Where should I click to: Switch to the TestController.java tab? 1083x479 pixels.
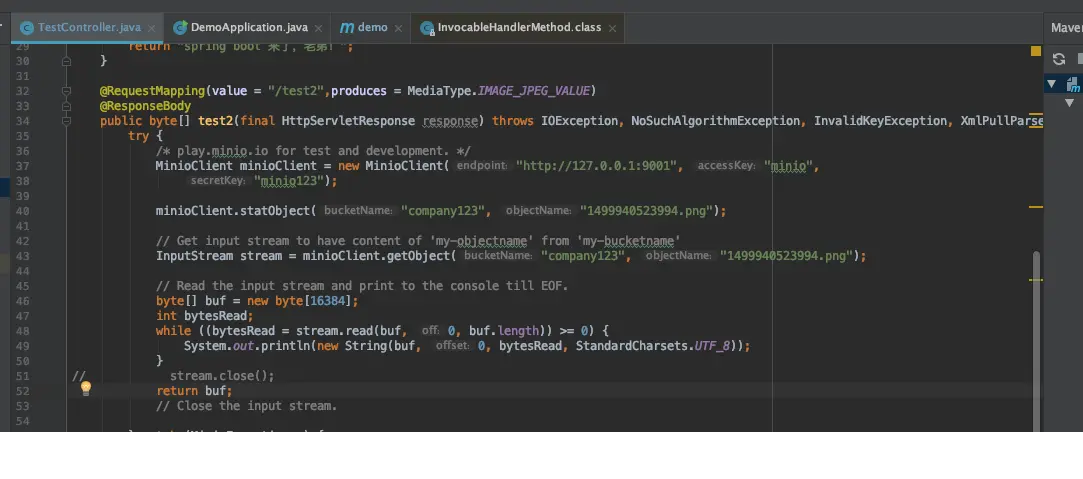[89, 28]
